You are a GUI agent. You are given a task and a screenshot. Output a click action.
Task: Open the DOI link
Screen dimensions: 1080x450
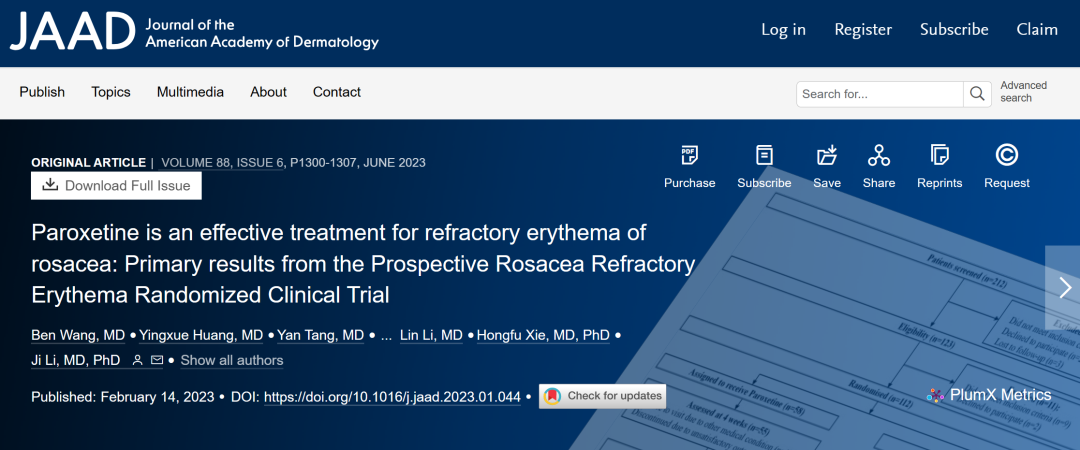point(392,397)
